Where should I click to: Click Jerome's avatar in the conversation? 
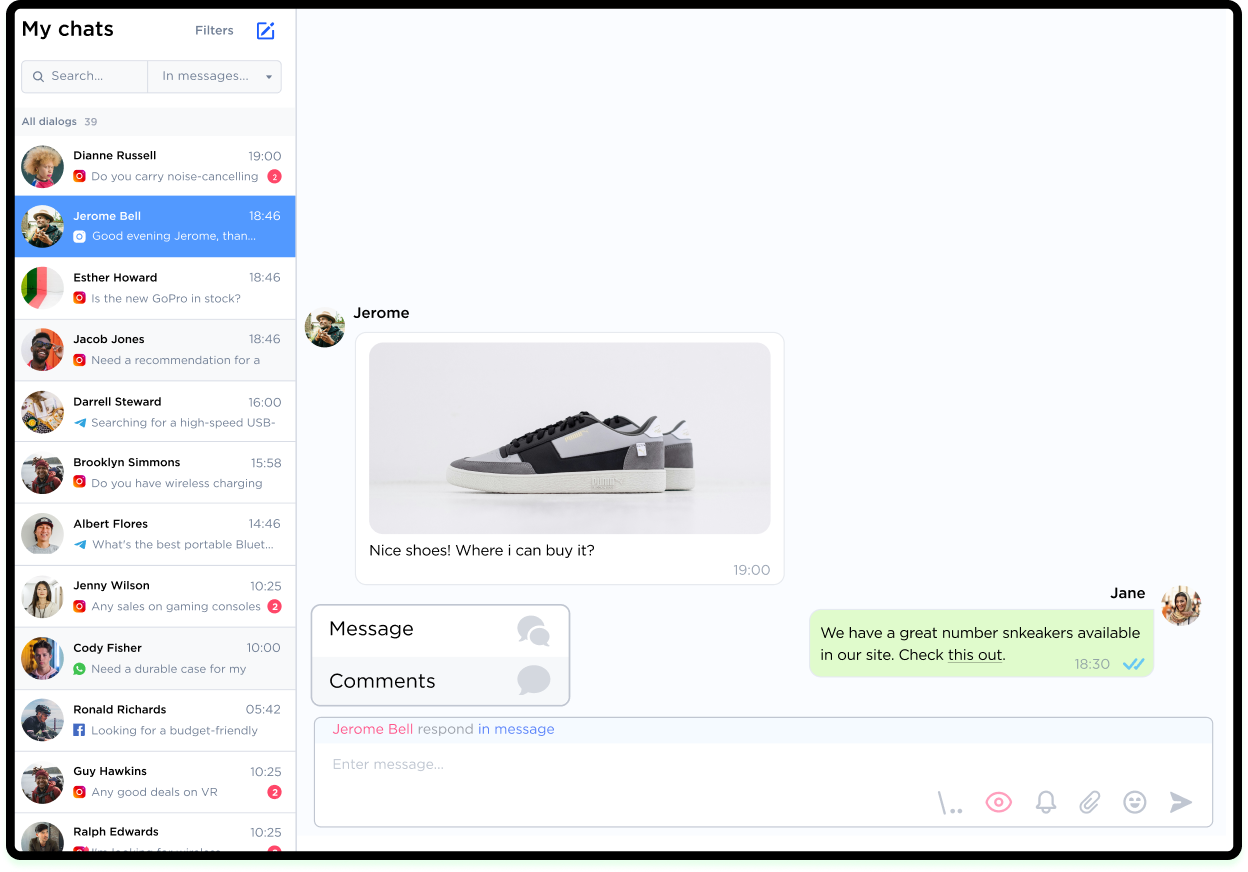click(x=325, y=327)
